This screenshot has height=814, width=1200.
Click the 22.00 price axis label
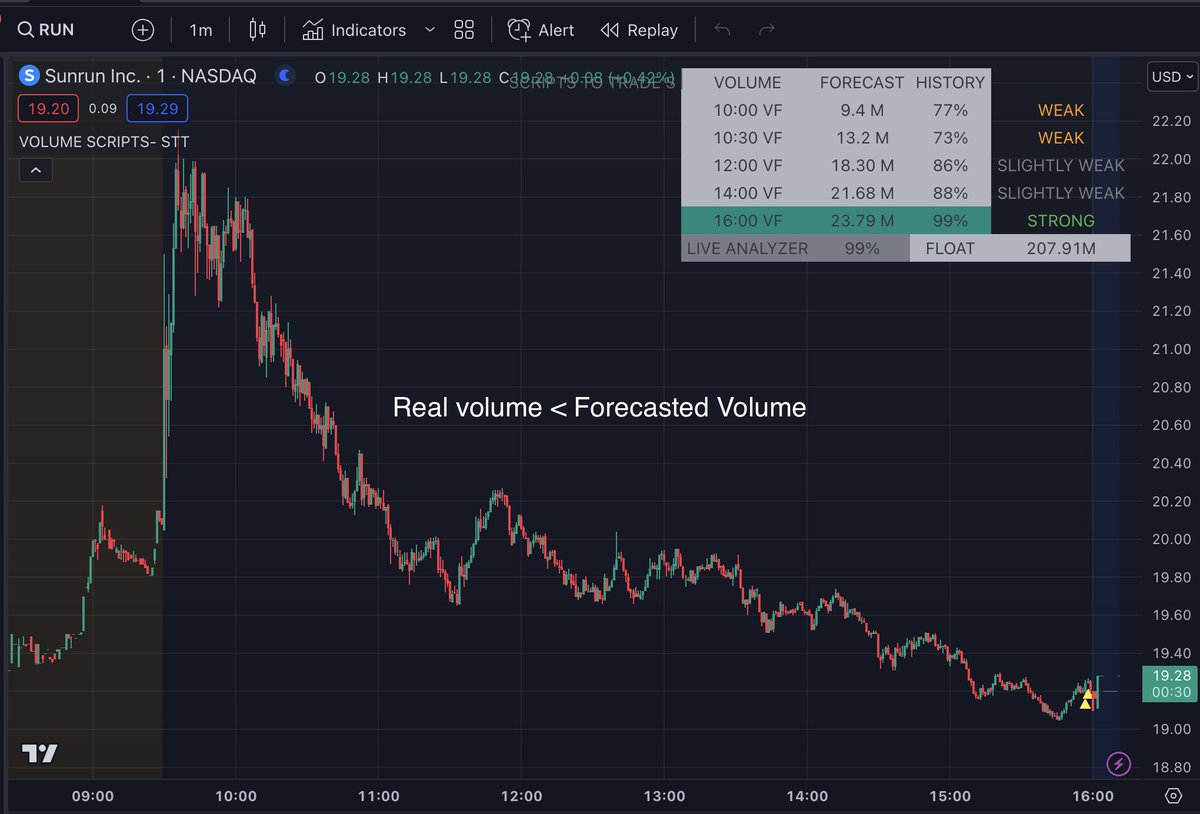(x=1170, y=159)
